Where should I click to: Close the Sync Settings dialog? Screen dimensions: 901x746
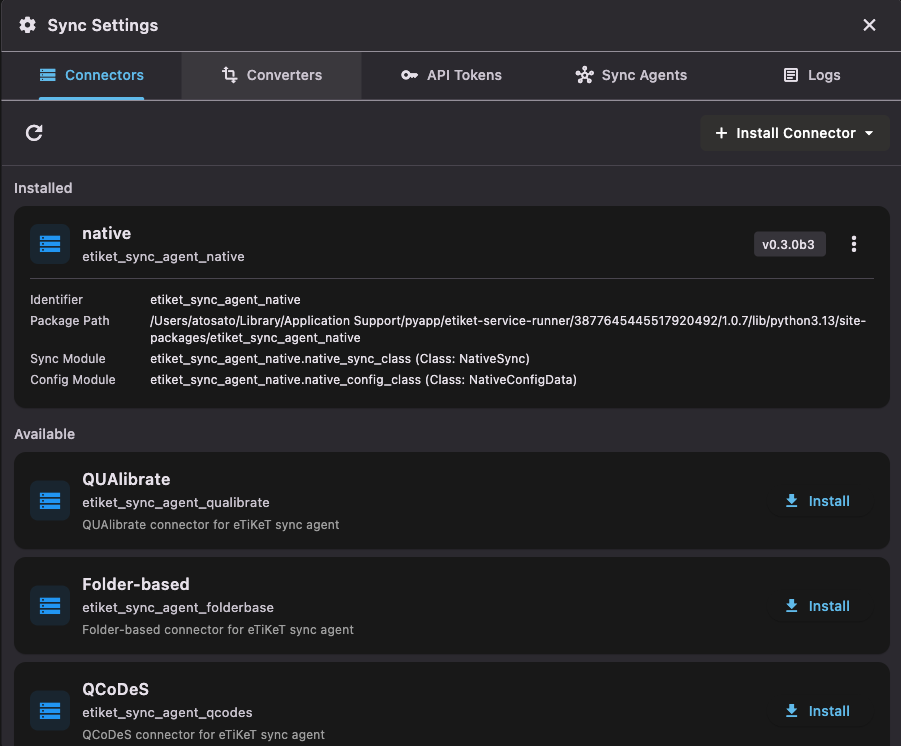[x=869, y=25]
